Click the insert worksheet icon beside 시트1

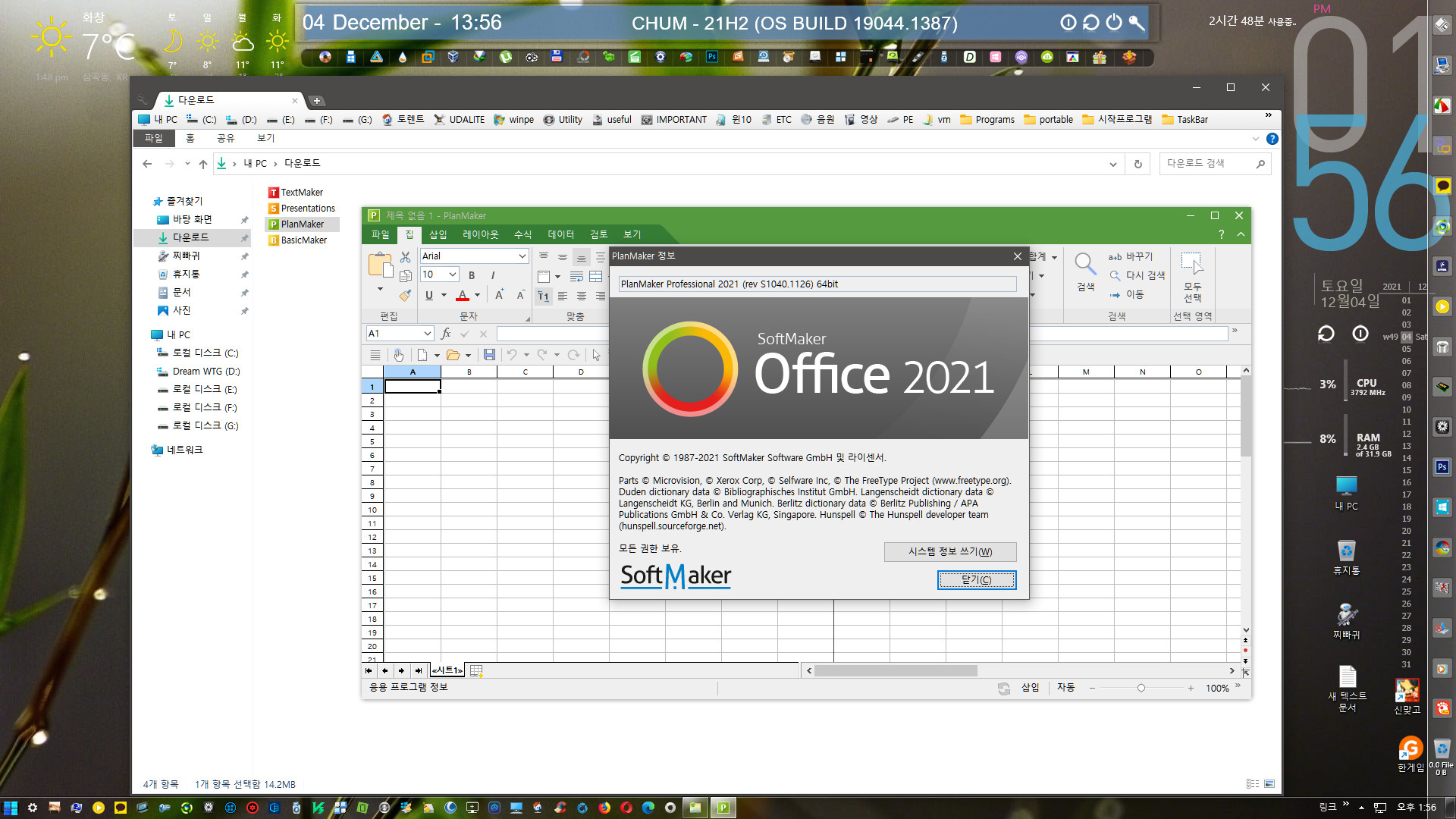click(476, 670)
